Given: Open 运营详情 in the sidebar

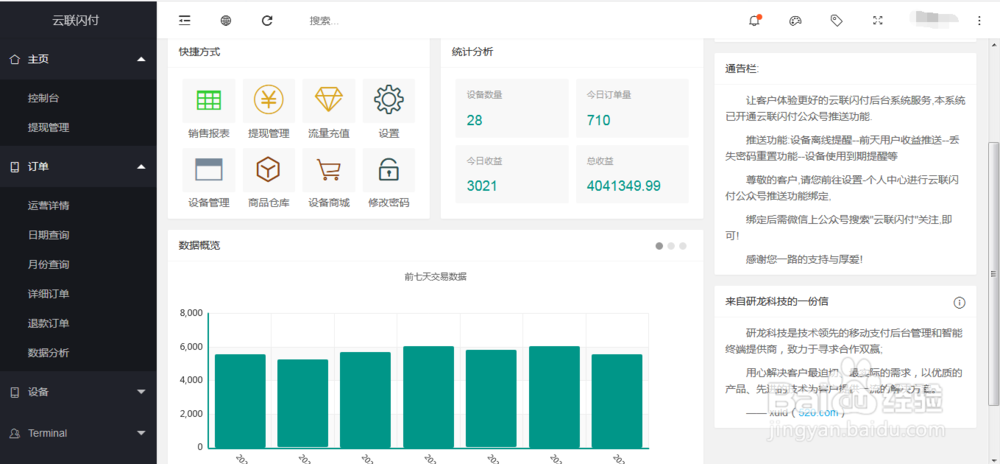Looking at the screenshot, I should pos(48,206).
